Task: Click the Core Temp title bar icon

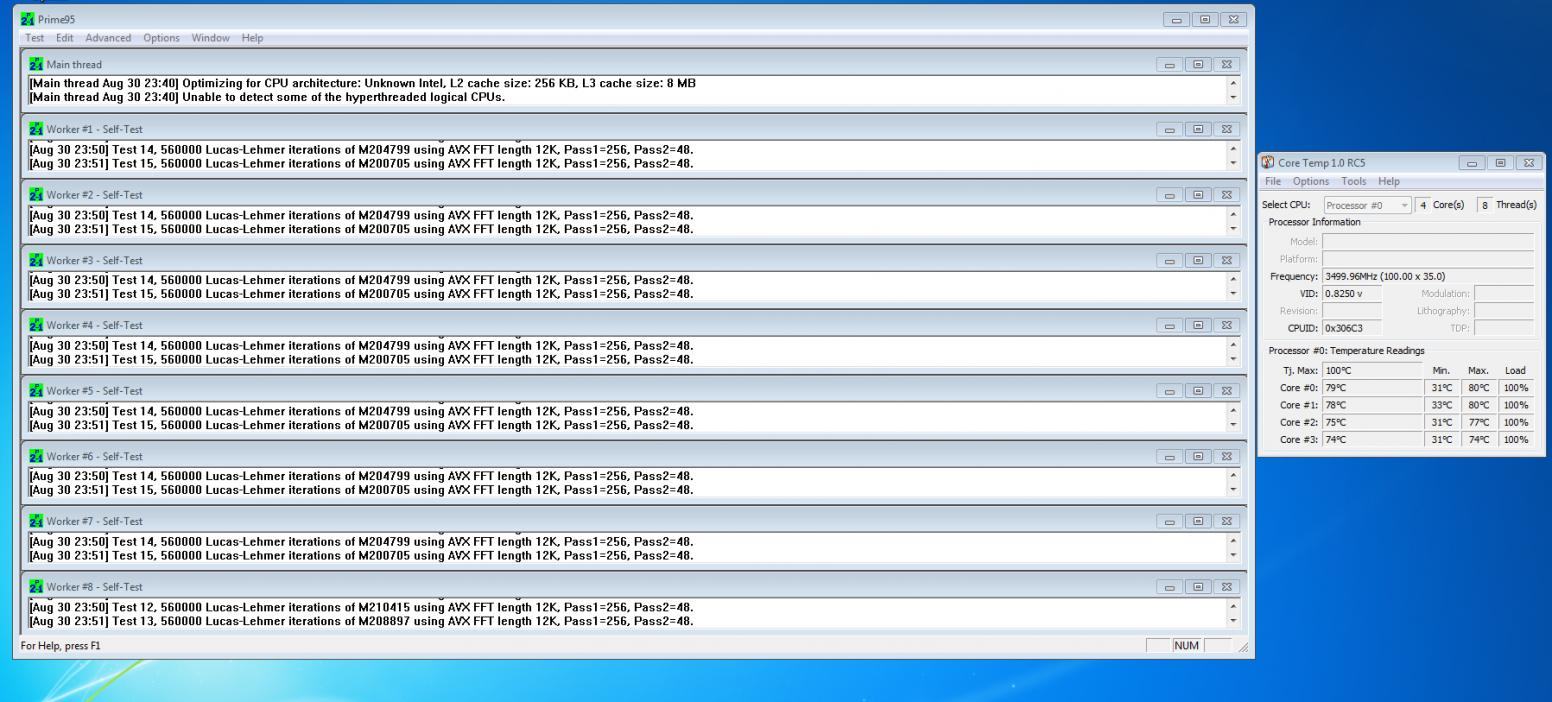Action: pyautogui.click(x=1269, y=163)
